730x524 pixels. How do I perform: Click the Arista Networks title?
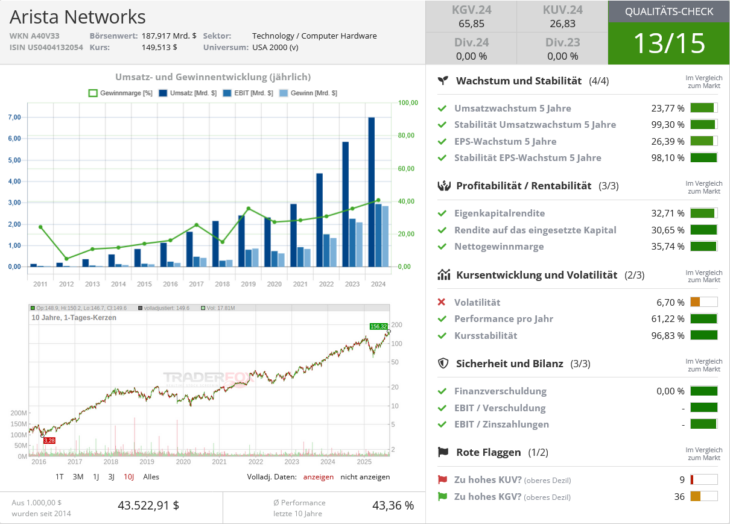coord(78,17)
